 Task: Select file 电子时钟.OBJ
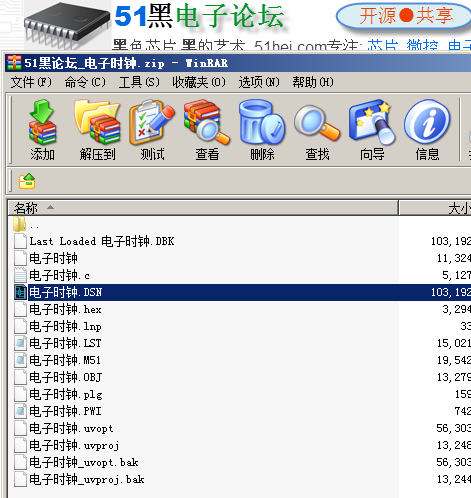pos(66,377)
